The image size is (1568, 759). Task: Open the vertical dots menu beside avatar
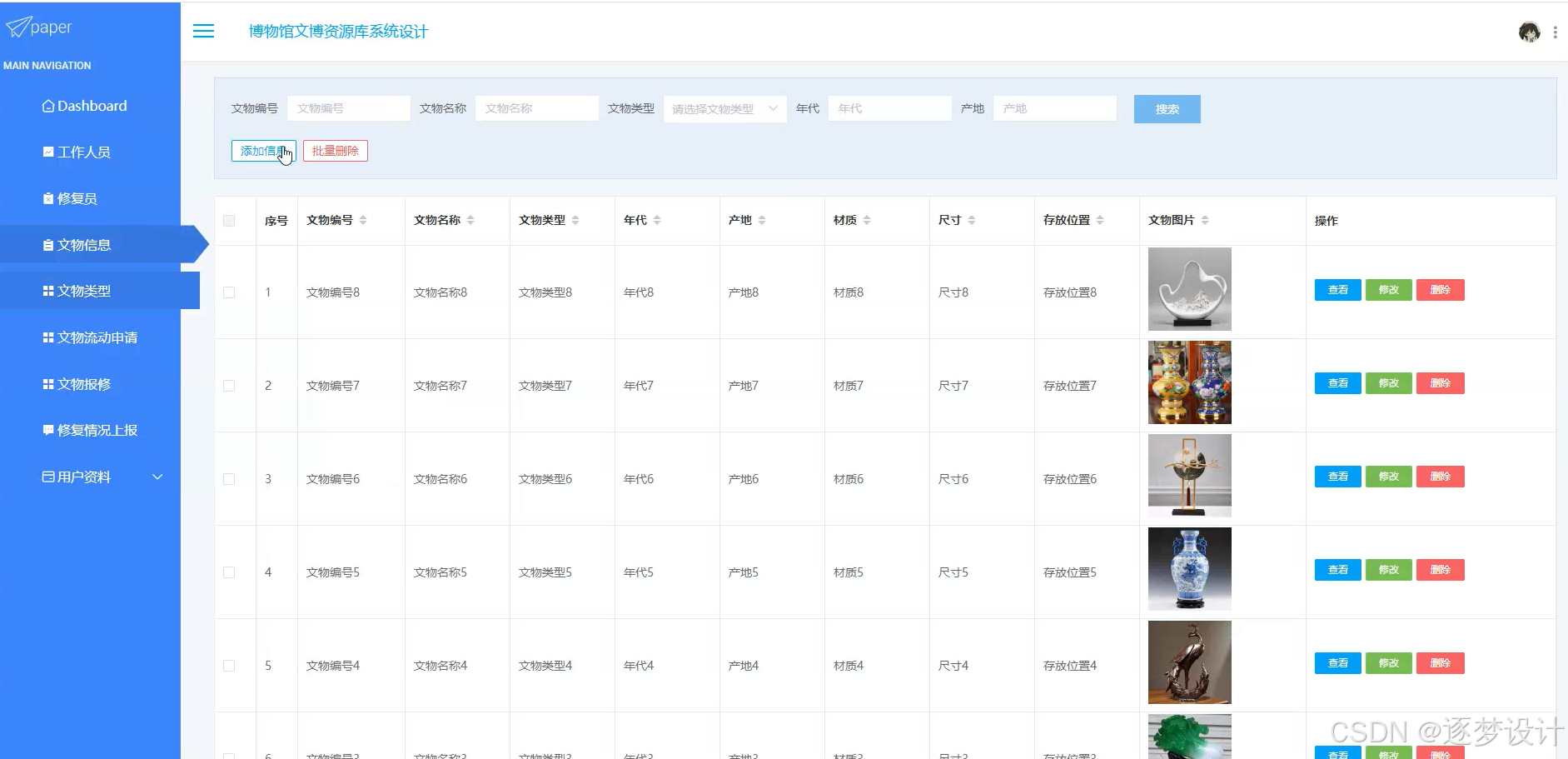[1555, 32]
